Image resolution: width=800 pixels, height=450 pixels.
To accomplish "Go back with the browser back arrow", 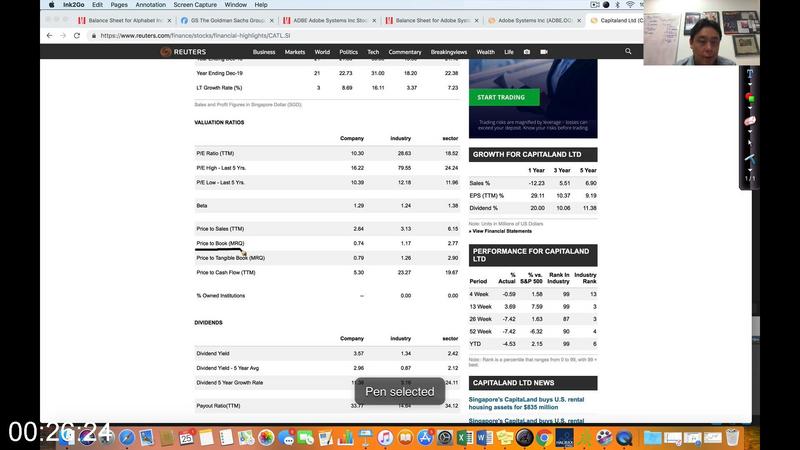I will (x=49, y=36).
